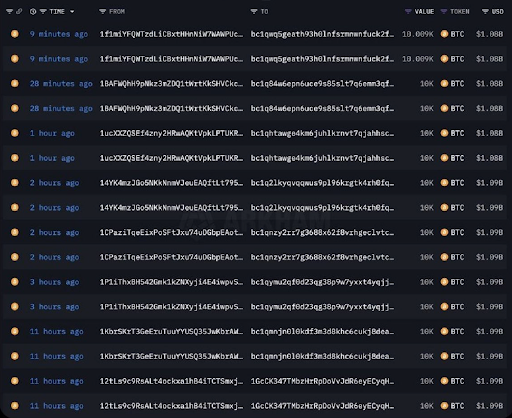Click the USD column header label
This screenshot has width=512, height=418.
click(x=498, y=12)
